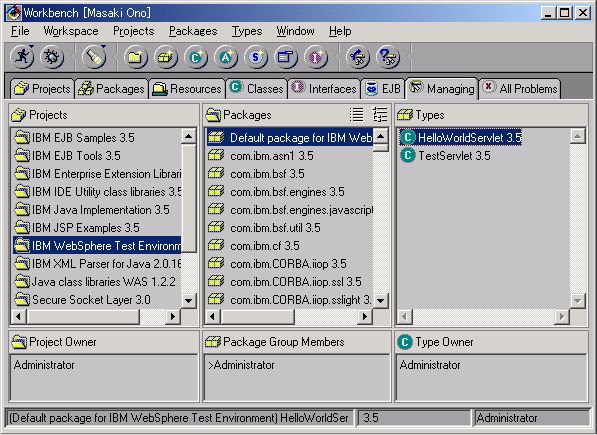
Task: Click Administrator under Type Owner
Action: coord(430,365)
